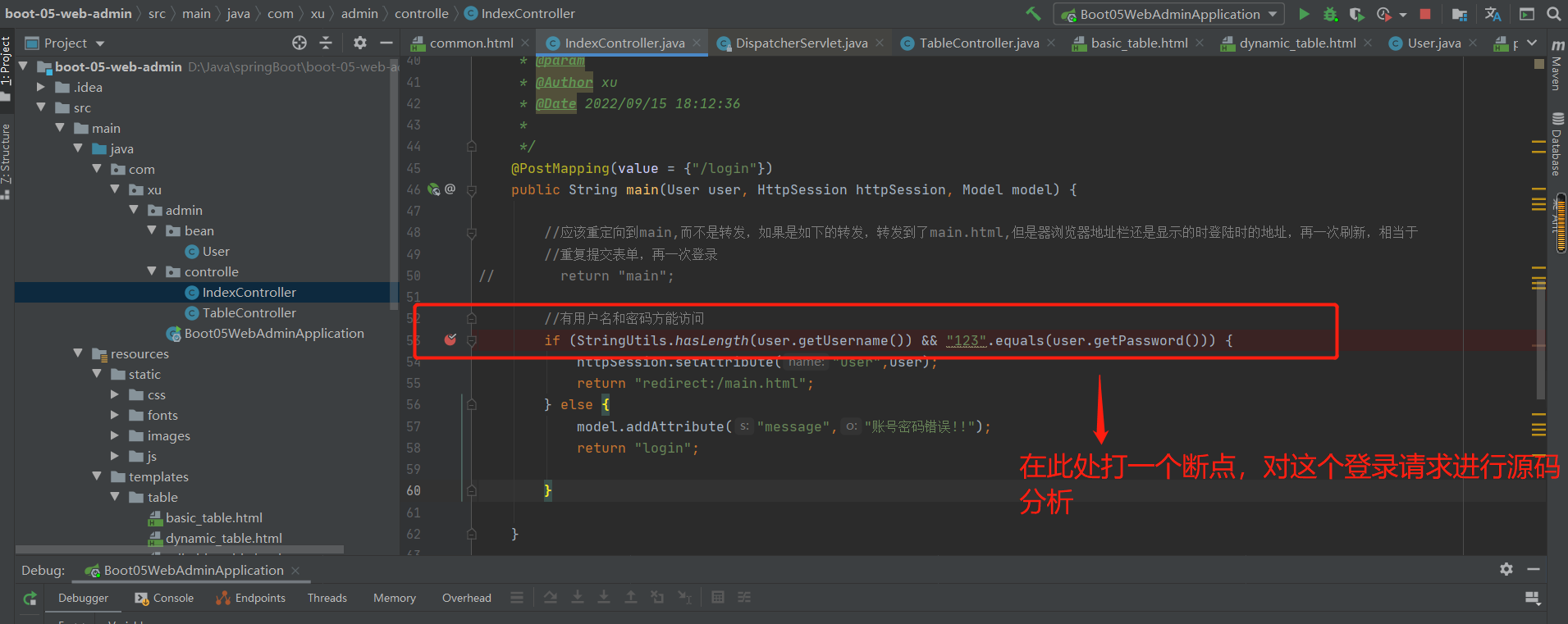Run with Coverage shield icon
The width and height of the screenshot is (1568, 624).
[x=1357, y=14]
